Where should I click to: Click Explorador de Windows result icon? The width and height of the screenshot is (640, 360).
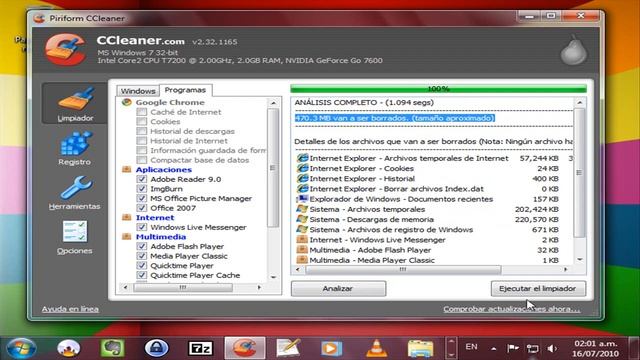302,199
